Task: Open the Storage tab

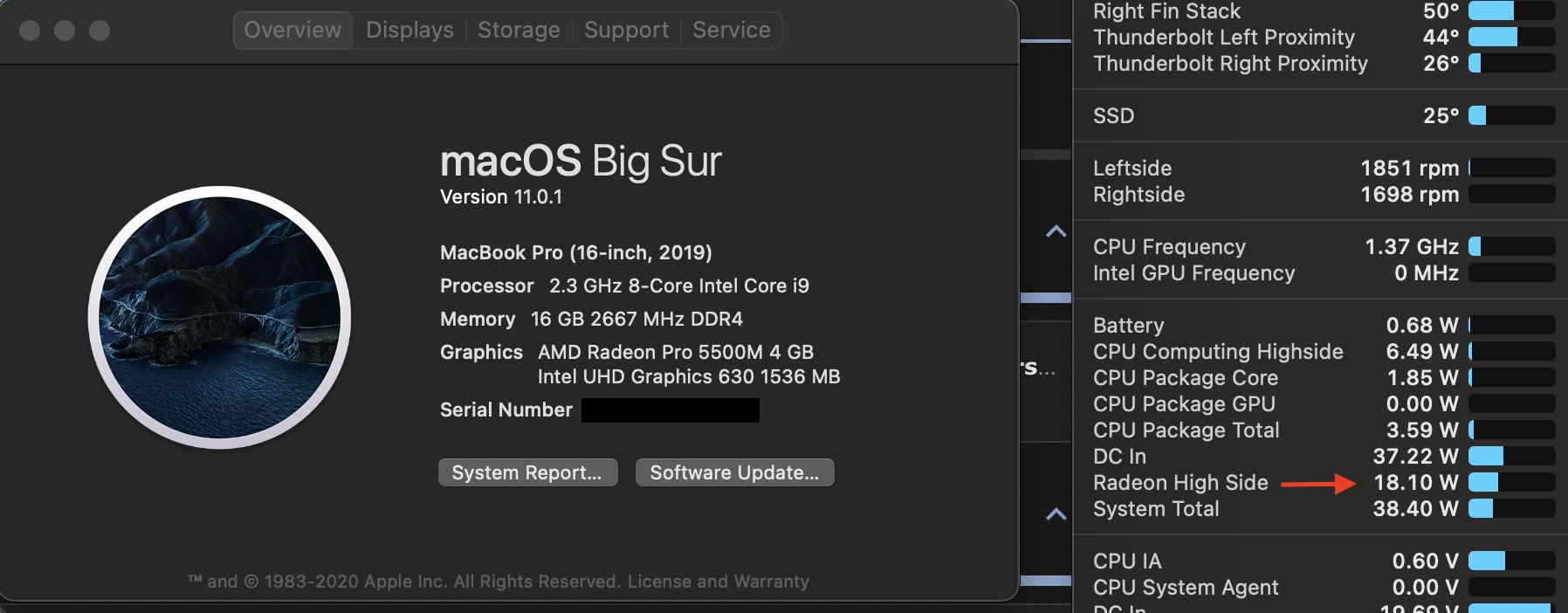Action: click(x=519, y=31)
